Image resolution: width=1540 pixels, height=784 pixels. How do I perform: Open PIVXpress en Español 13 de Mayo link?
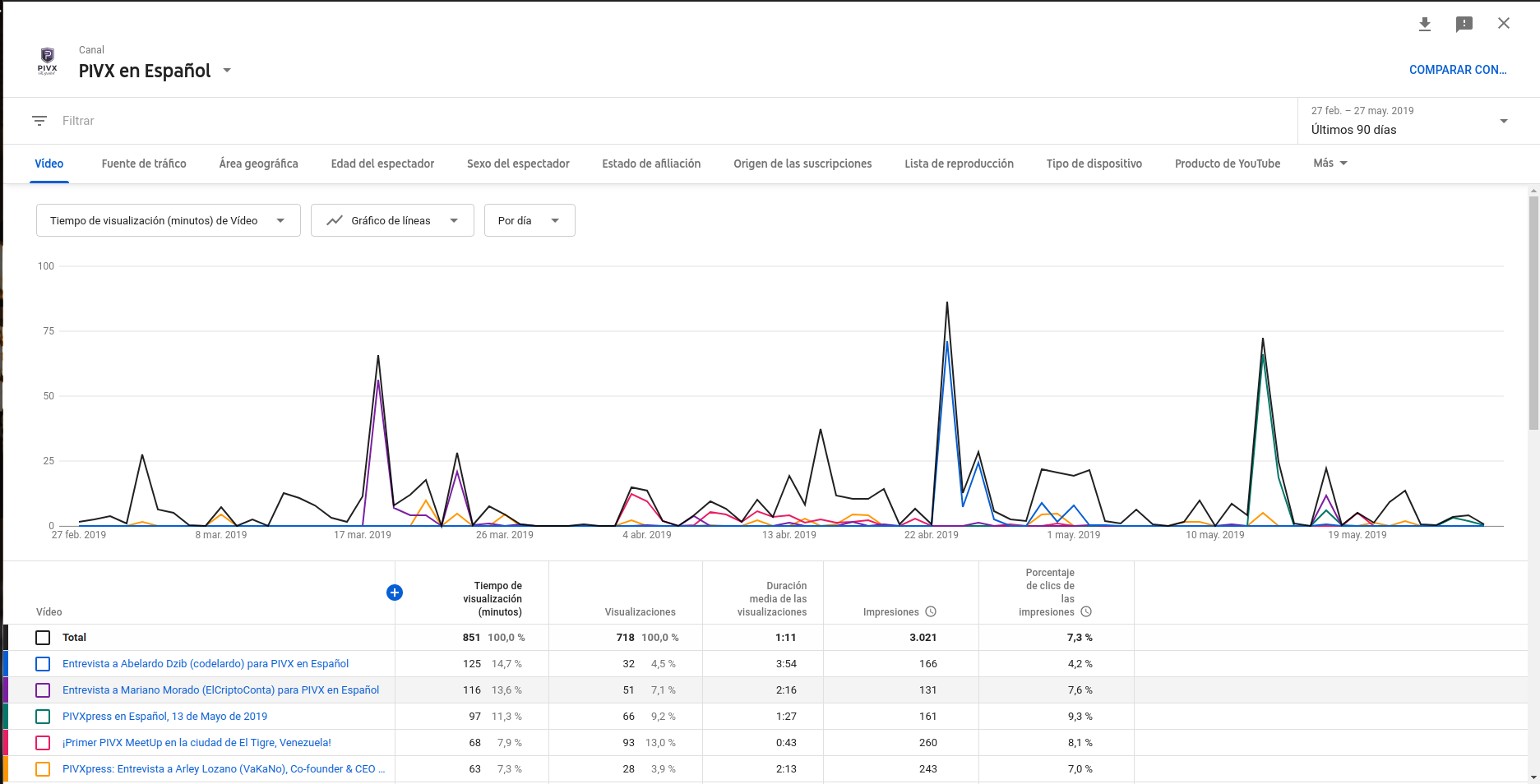(164, 717)
